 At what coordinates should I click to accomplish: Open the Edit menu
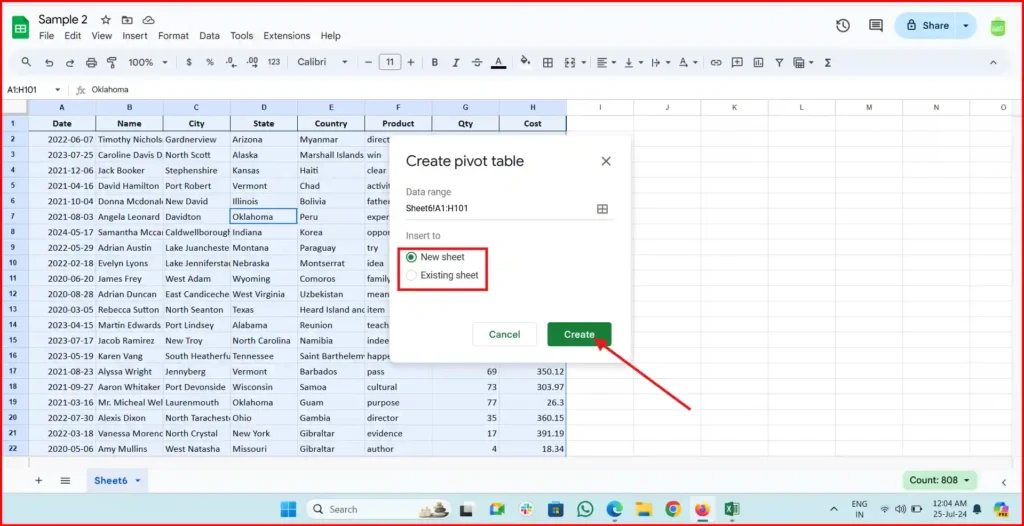[72, 36]
